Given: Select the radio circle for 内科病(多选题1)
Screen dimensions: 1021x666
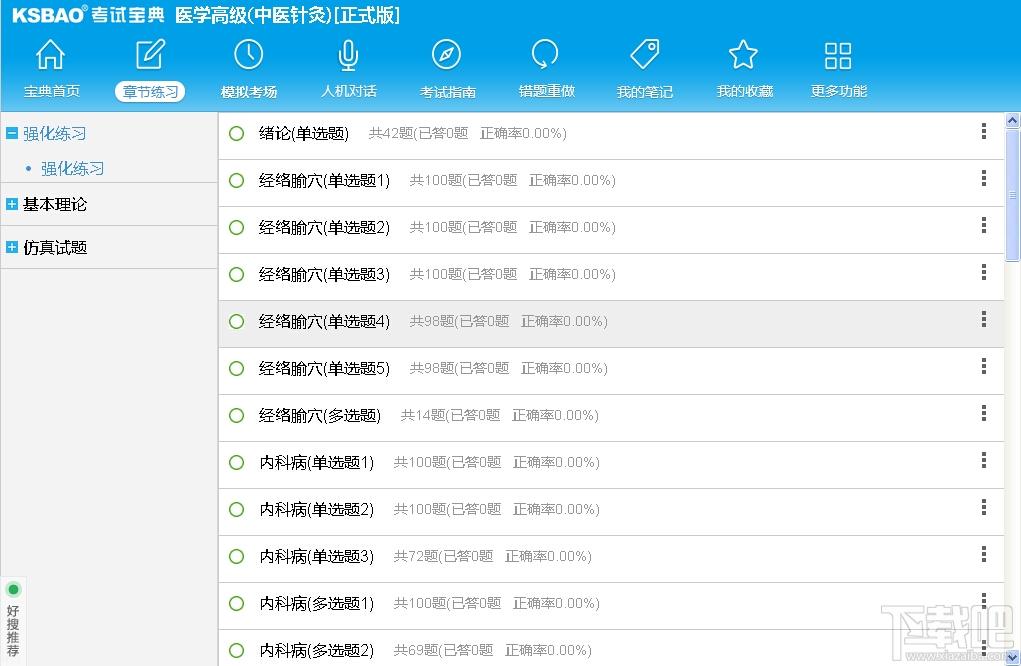Looking at the screenshot, I should pyautogui.click(x=236, y=604).
